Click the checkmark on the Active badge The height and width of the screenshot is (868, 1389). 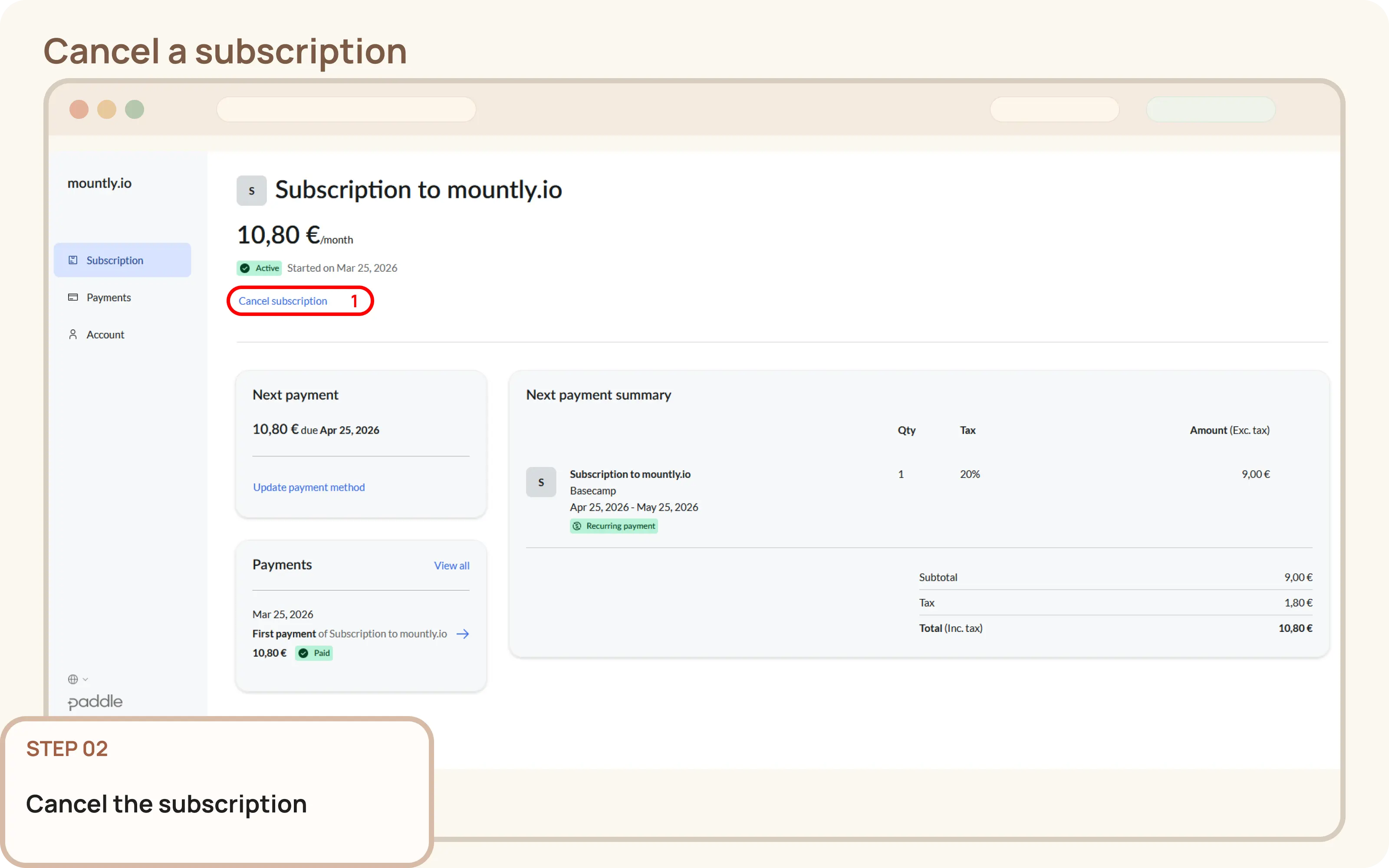pyautogui.click(x=245, y=267)
